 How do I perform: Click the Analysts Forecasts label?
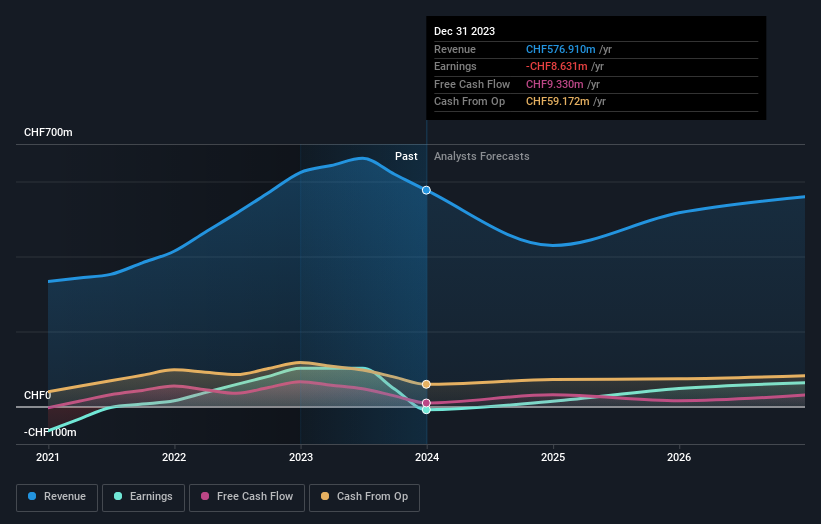pyautogui.click(x=482, y=157)
